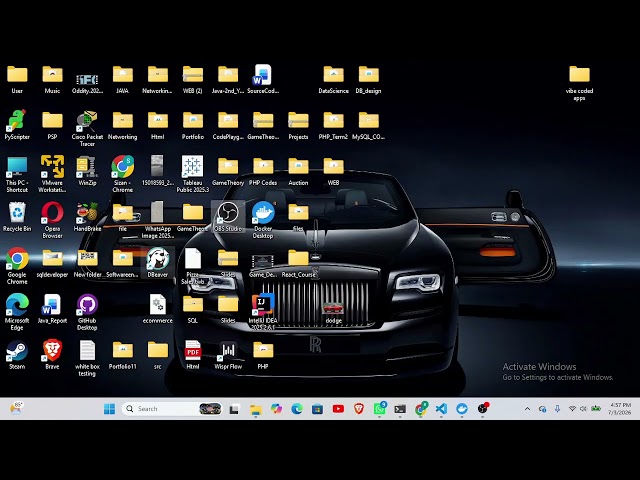Image resolution: width=640 pixels, height=480 pixels.
Task: Select the Tableau Public icon
Action: 193,174
